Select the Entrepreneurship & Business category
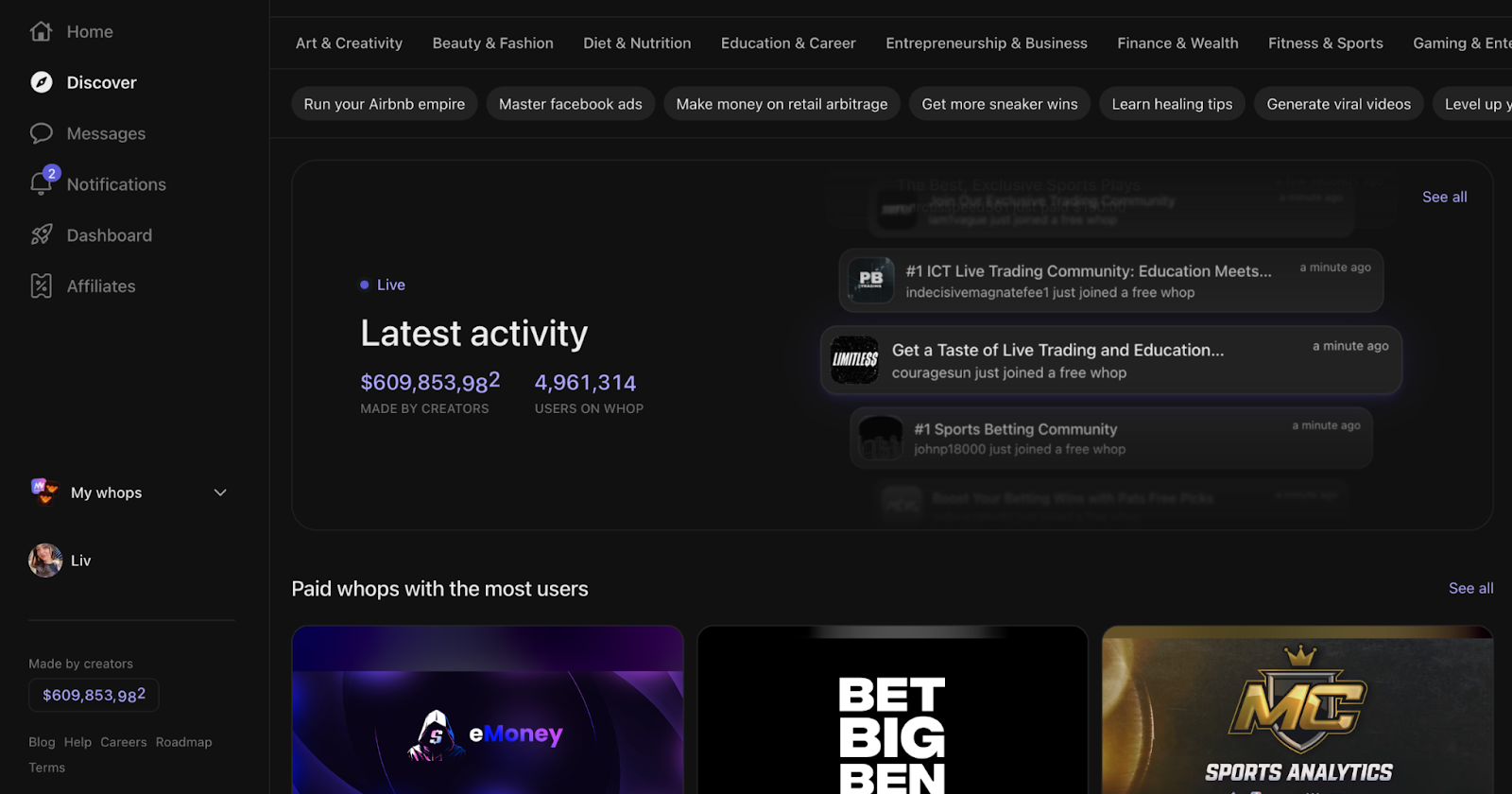1512x794 pixels. [987, 43]
